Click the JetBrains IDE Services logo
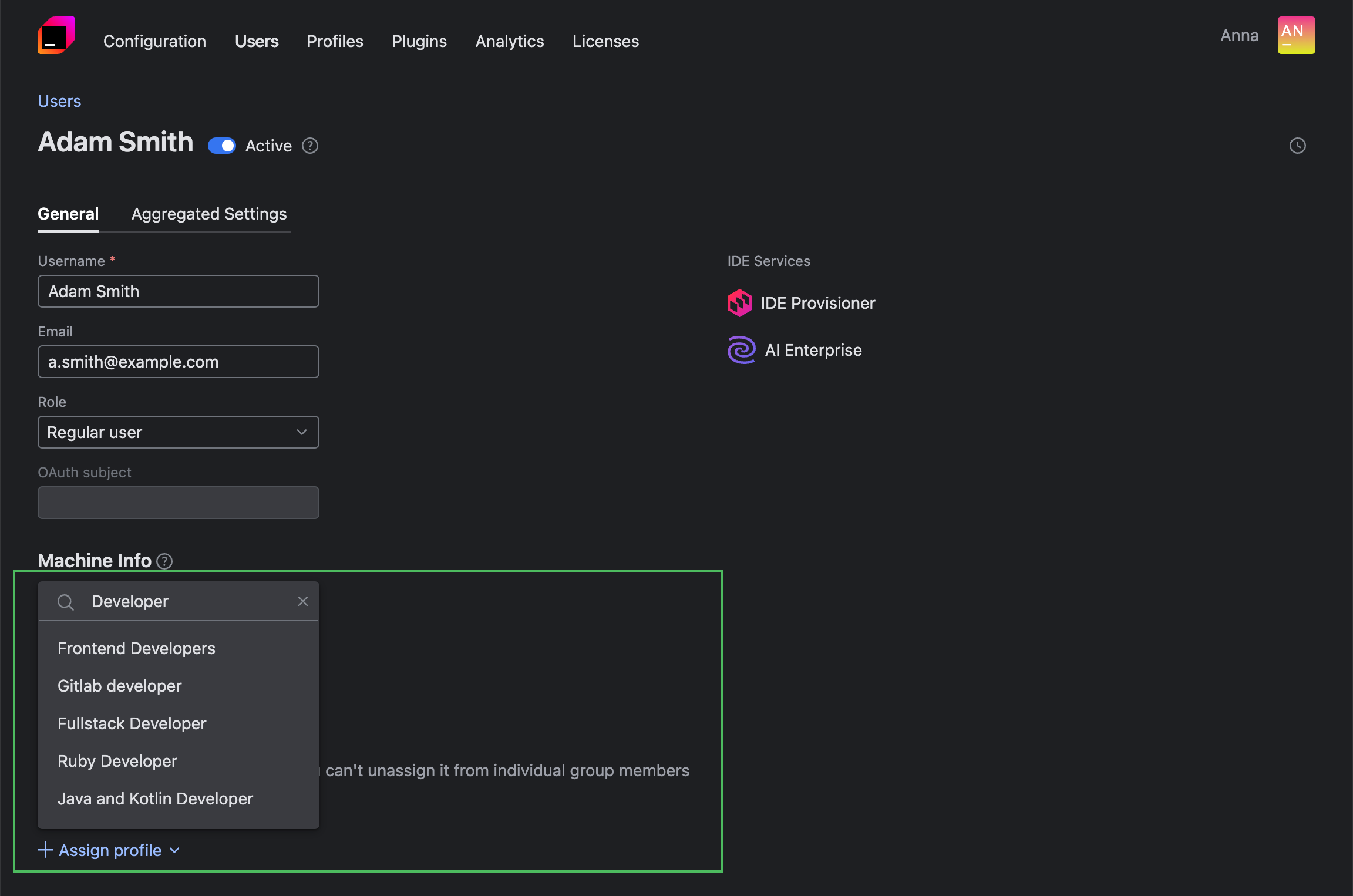1353x896 pixels. pos(56,35)
